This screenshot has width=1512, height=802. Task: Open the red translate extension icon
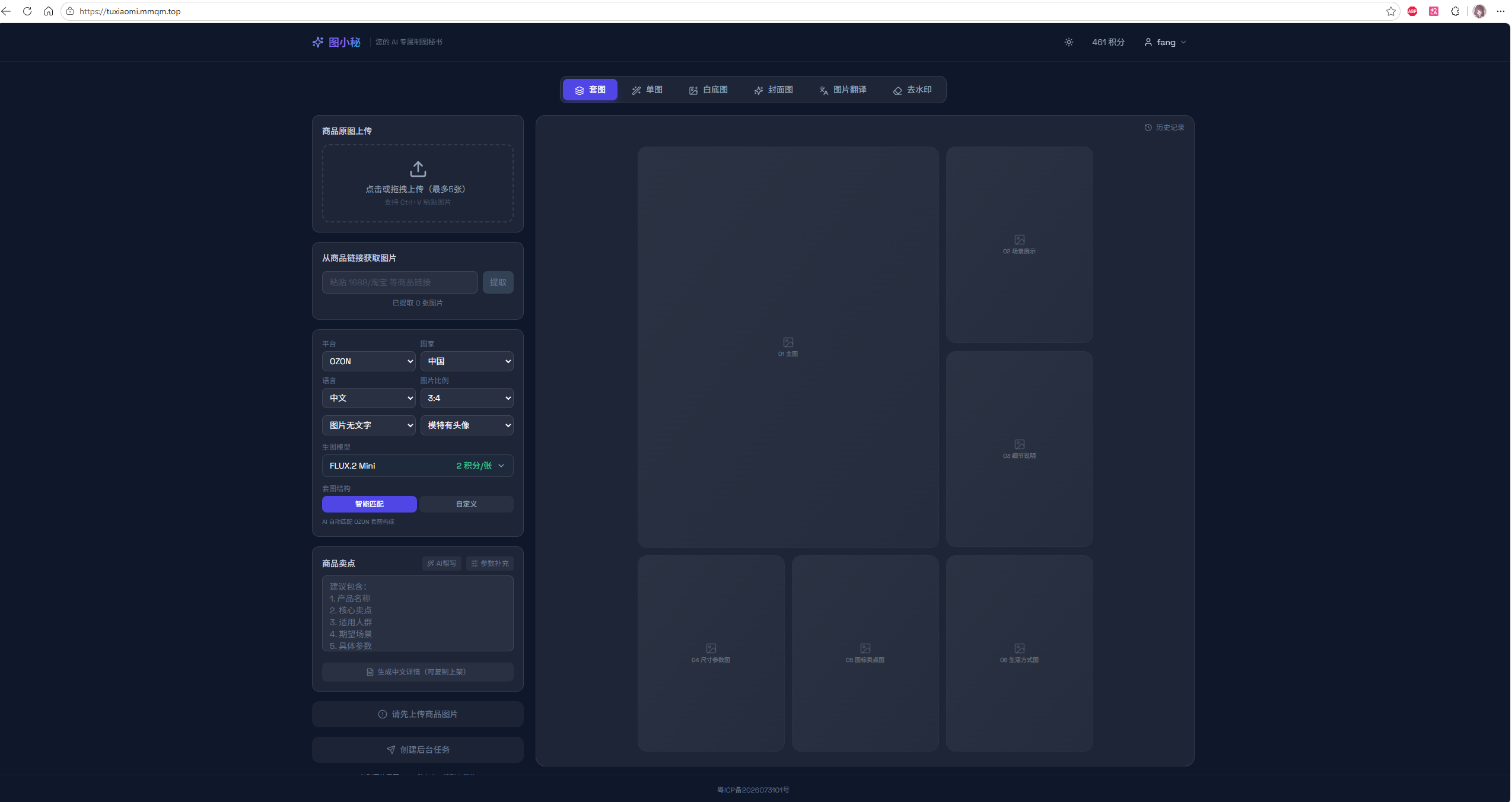tap(1434, 11)
